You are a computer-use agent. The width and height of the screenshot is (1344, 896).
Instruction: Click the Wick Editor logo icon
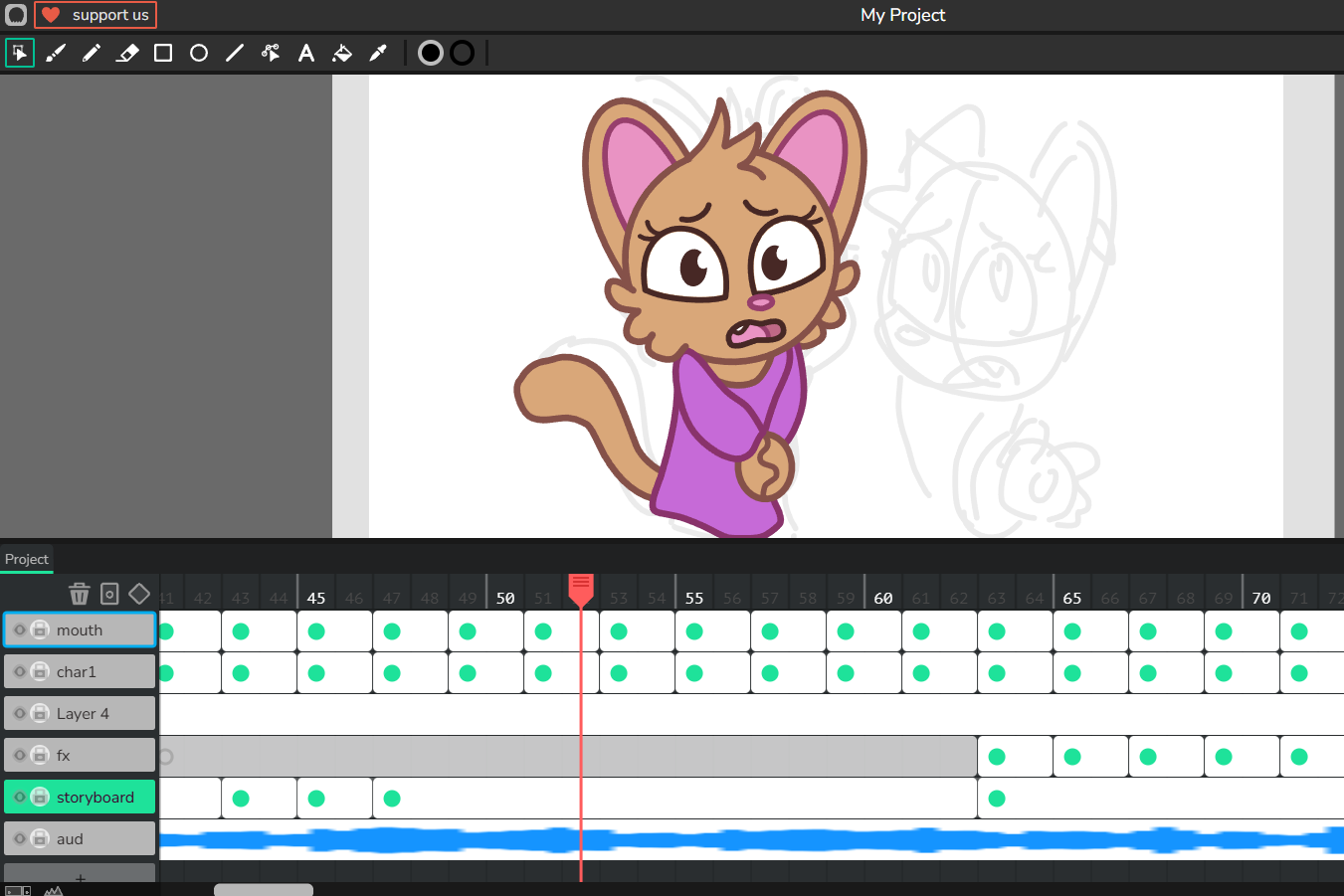16,15
